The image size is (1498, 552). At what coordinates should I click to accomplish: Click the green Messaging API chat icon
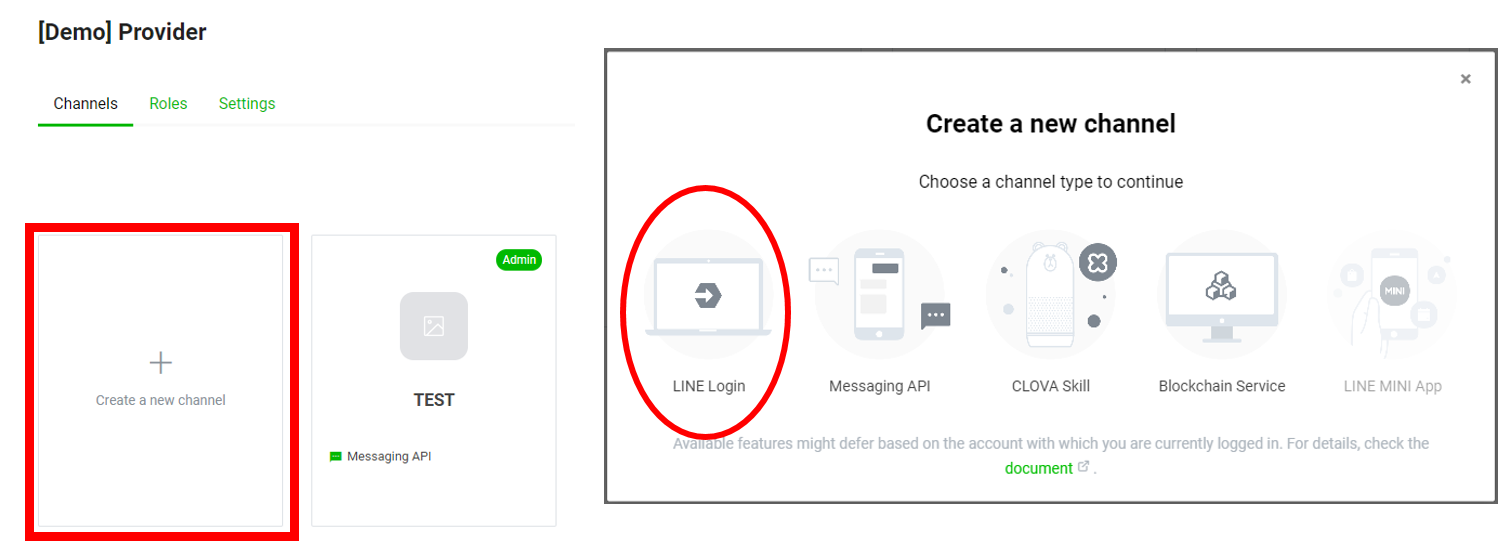[336, 457]
